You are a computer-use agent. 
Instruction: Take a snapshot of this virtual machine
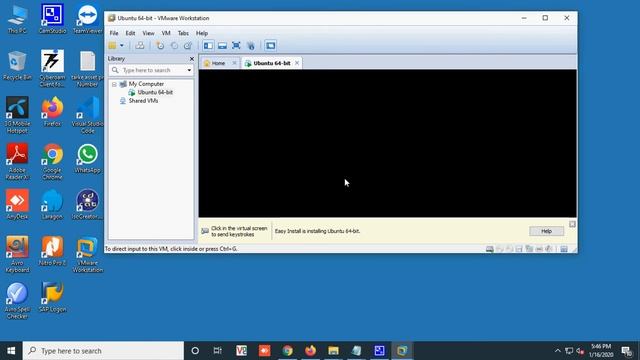160,46
